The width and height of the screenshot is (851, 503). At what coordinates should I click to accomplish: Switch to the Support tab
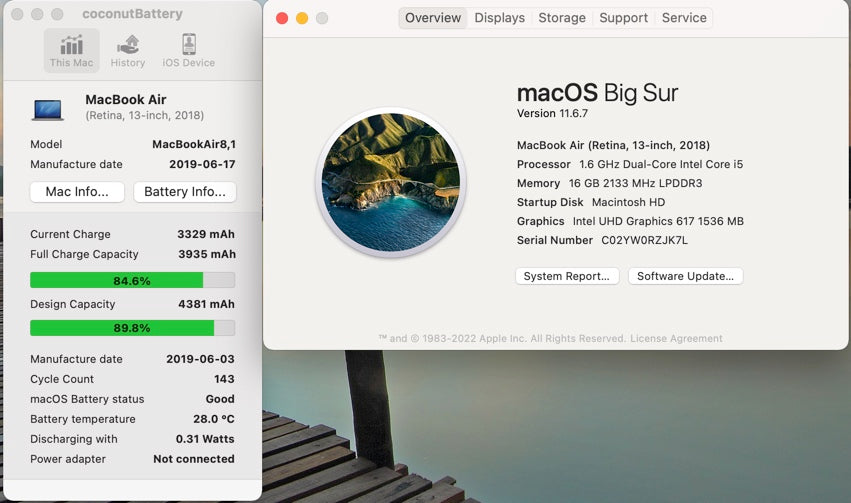624,18
